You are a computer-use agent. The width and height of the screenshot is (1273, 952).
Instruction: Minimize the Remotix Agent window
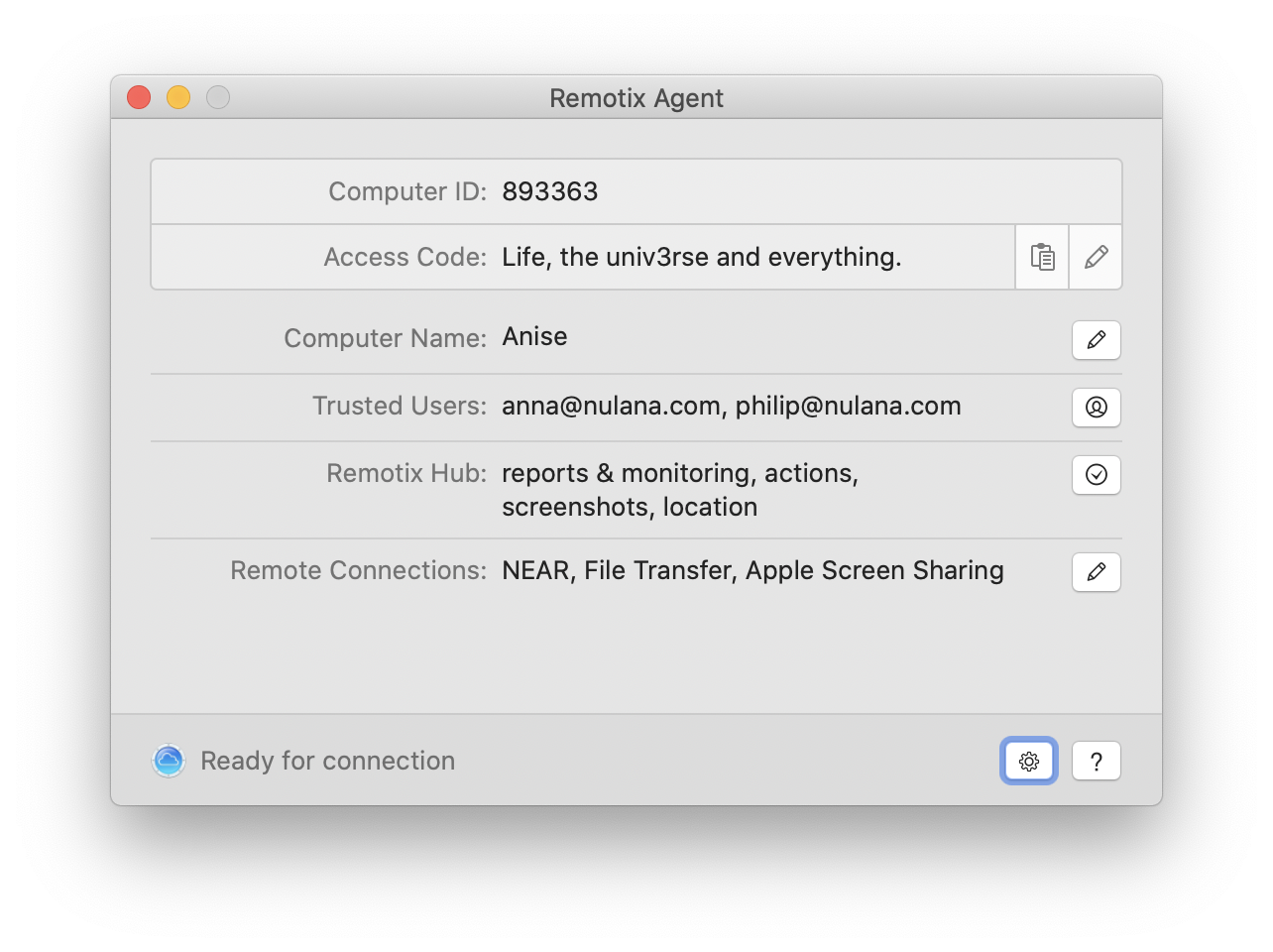click(x=178, y=97)
